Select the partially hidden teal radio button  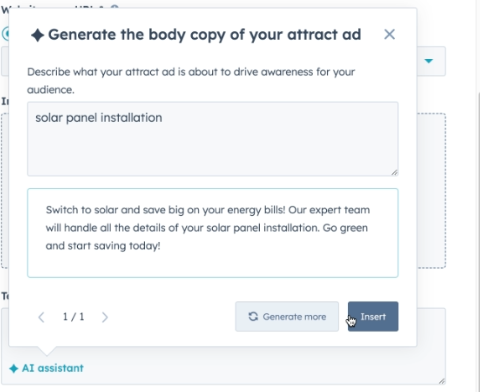pos(5,34)
